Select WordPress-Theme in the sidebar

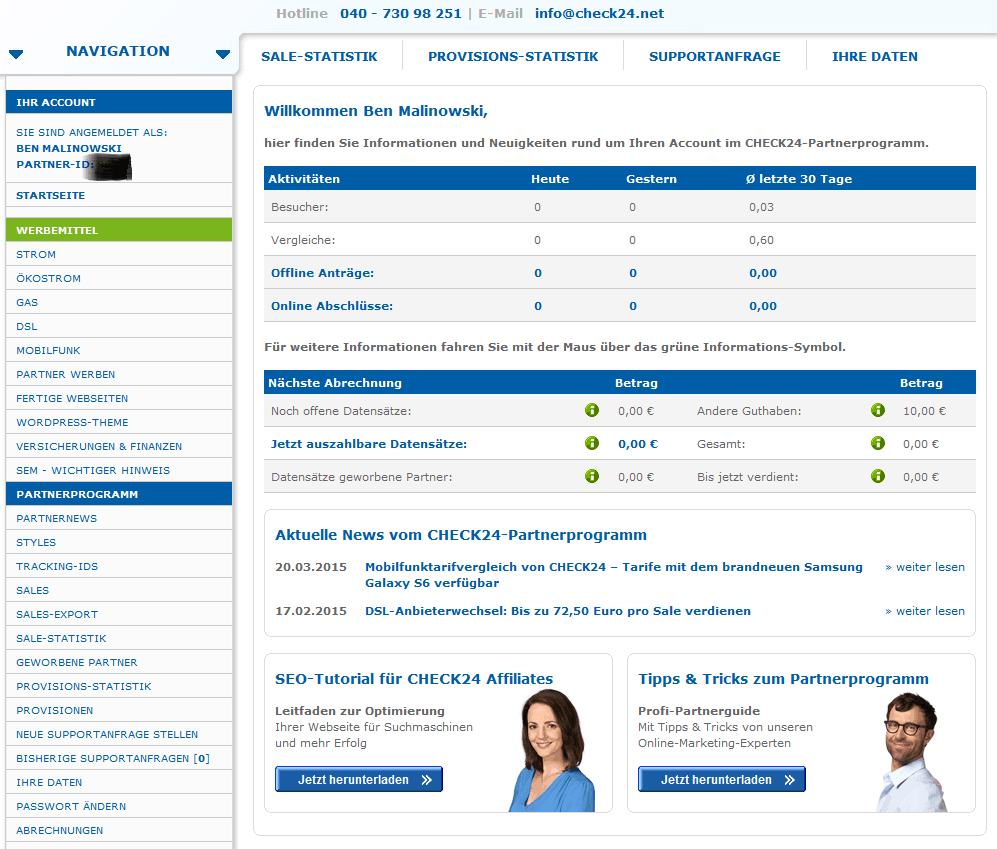[x=119, y=422]
